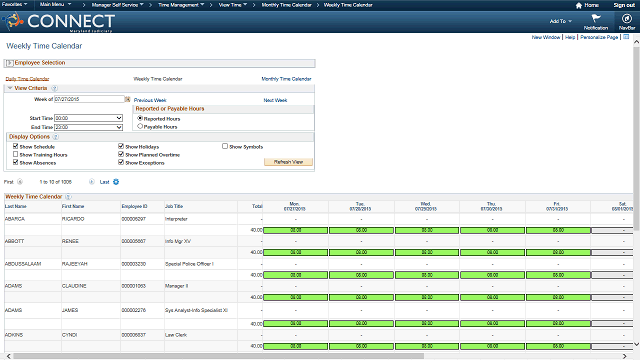Click the Display Options help icon
Viewport: 640px width, 360px height.
point(56,137)
